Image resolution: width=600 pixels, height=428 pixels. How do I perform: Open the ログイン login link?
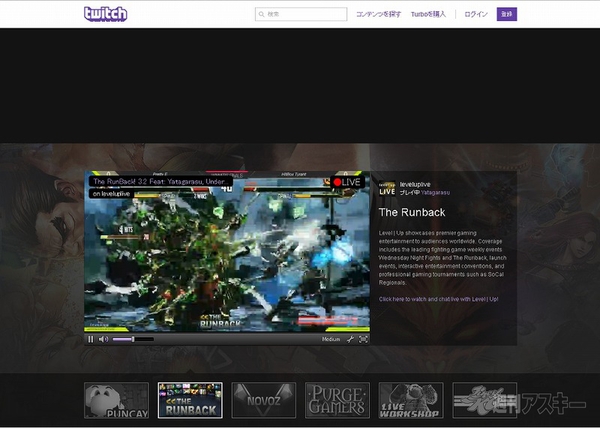point(476,14)
